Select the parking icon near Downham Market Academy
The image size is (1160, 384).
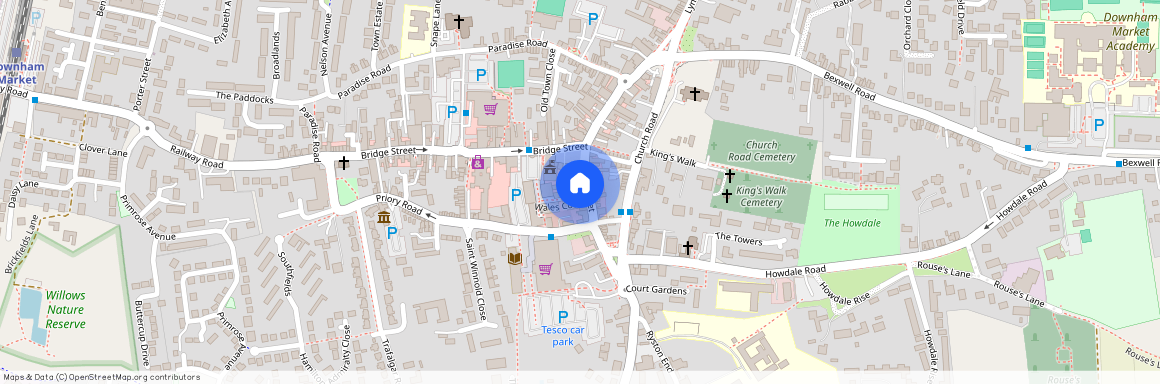coord(1099,125)
